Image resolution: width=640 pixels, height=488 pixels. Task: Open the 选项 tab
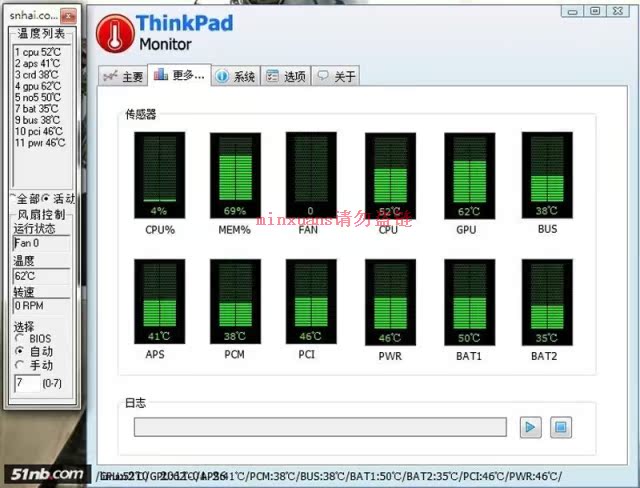(286, 76)
